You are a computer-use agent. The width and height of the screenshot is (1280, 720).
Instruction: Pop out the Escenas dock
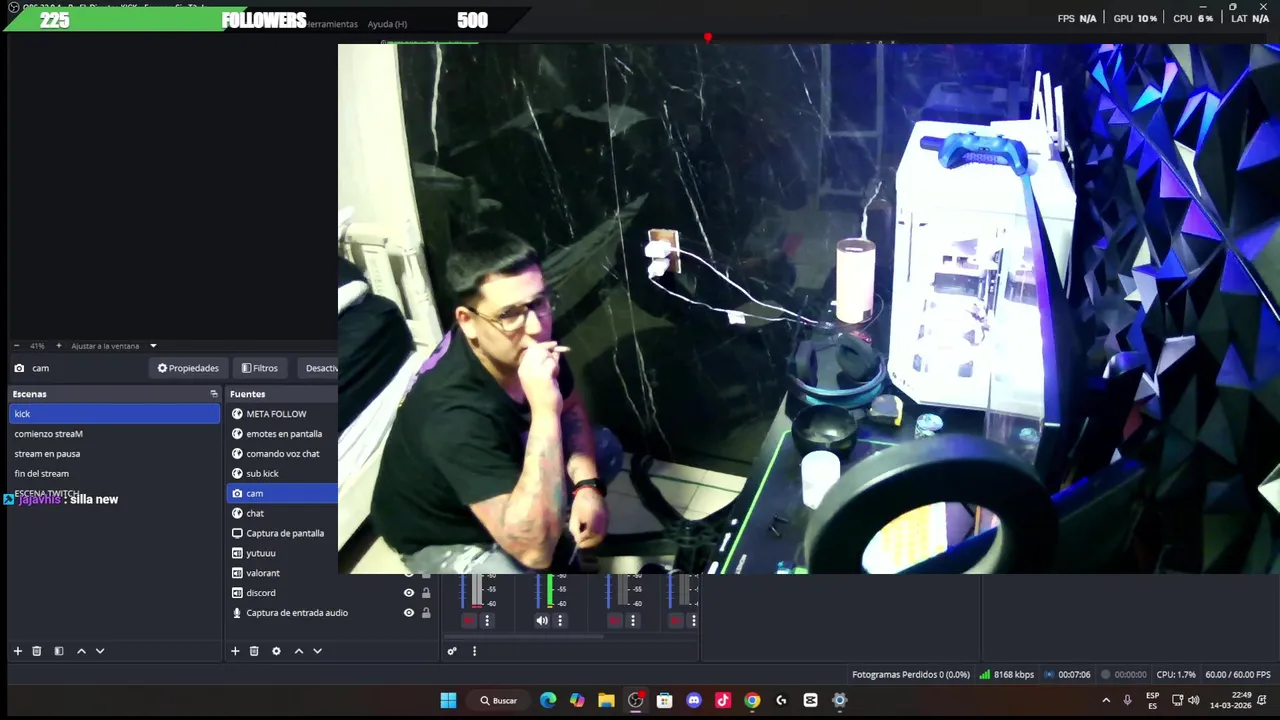click(x=213, y=394)
